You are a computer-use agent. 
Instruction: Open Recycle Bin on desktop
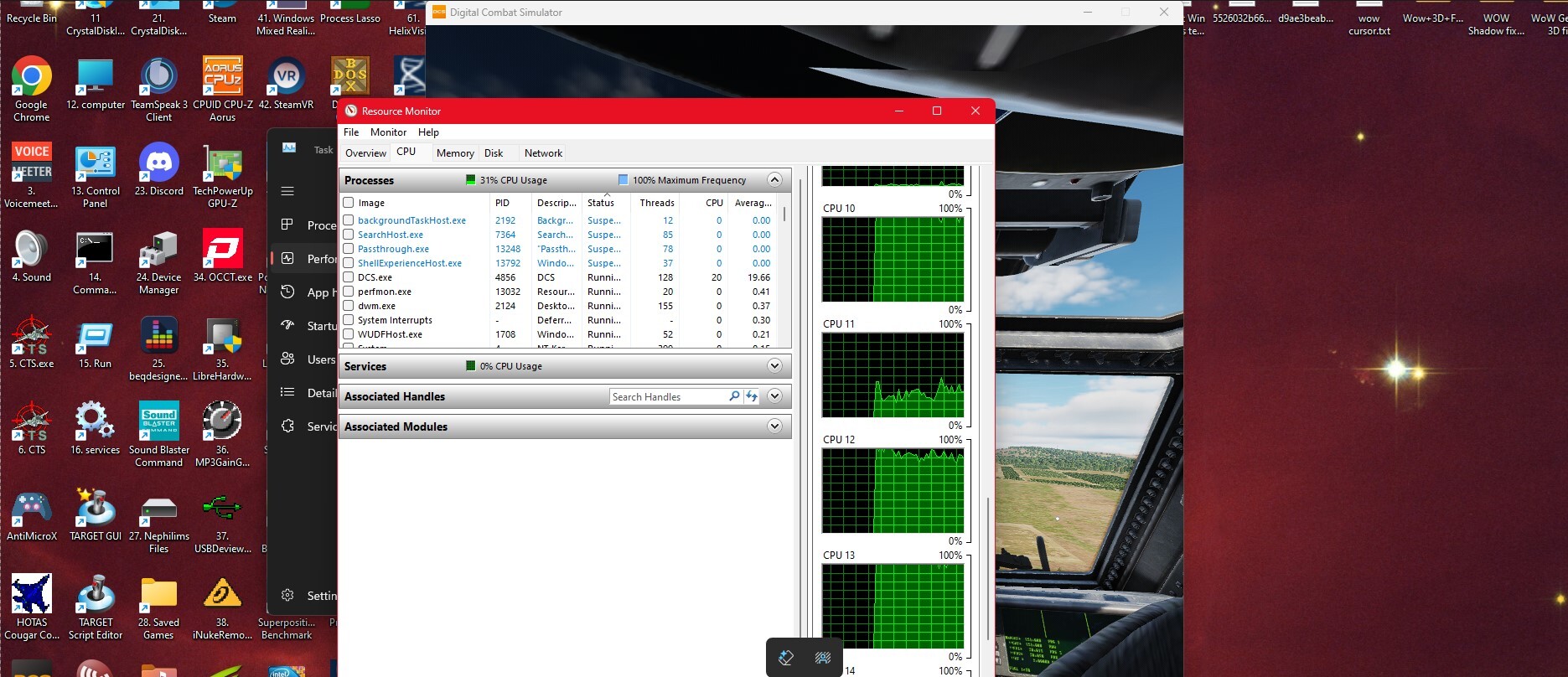pyautogui.click(x=31, y=13)
